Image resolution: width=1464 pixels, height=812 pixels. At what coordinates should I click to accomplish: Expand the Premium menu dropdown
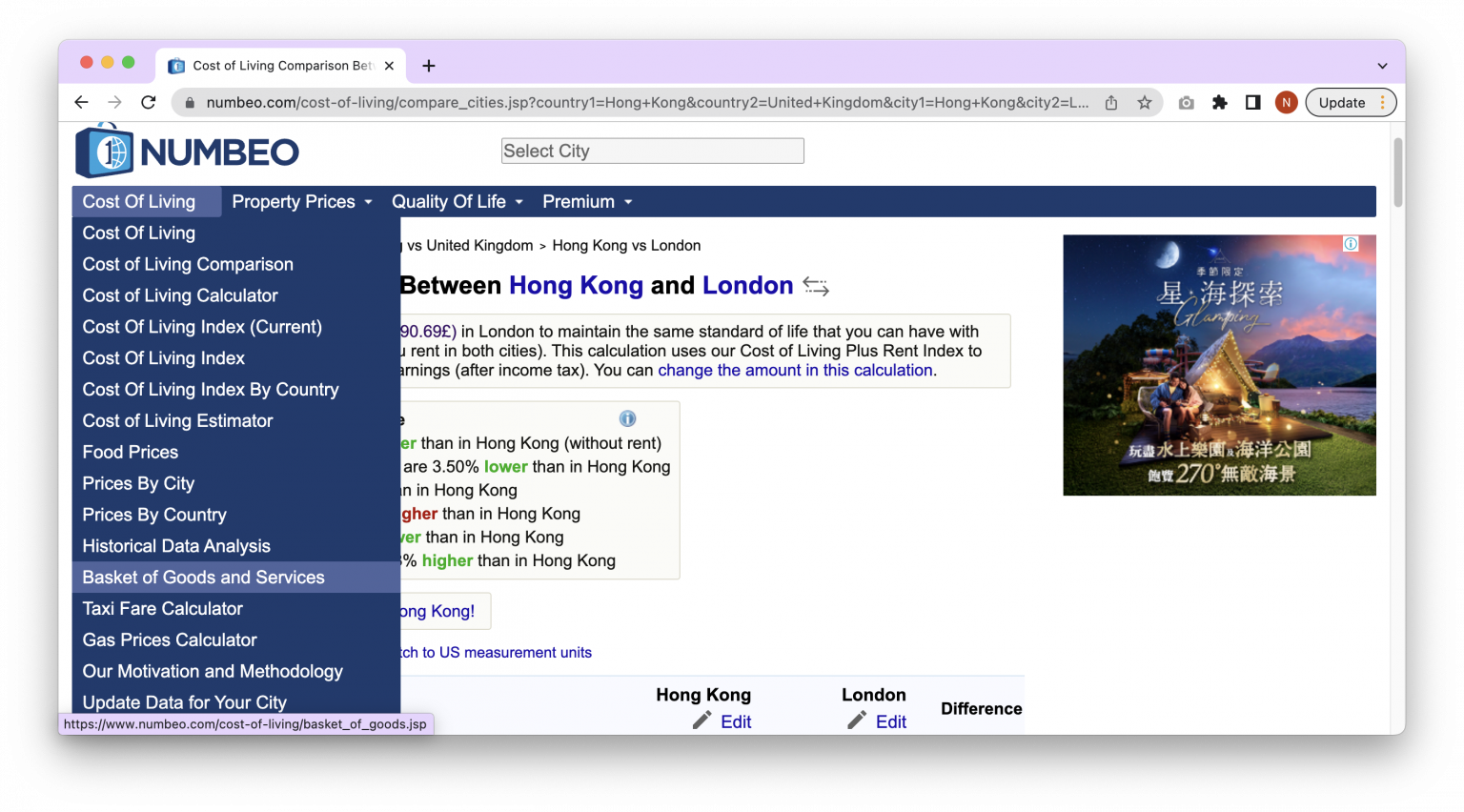(587, 202)
